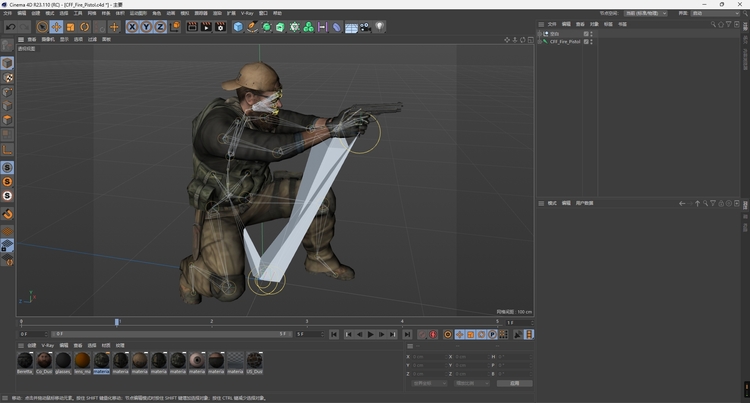This screenshot has height=403, width=750.
Task: Click the planar workplane 'L' icon
Action: 7,150
